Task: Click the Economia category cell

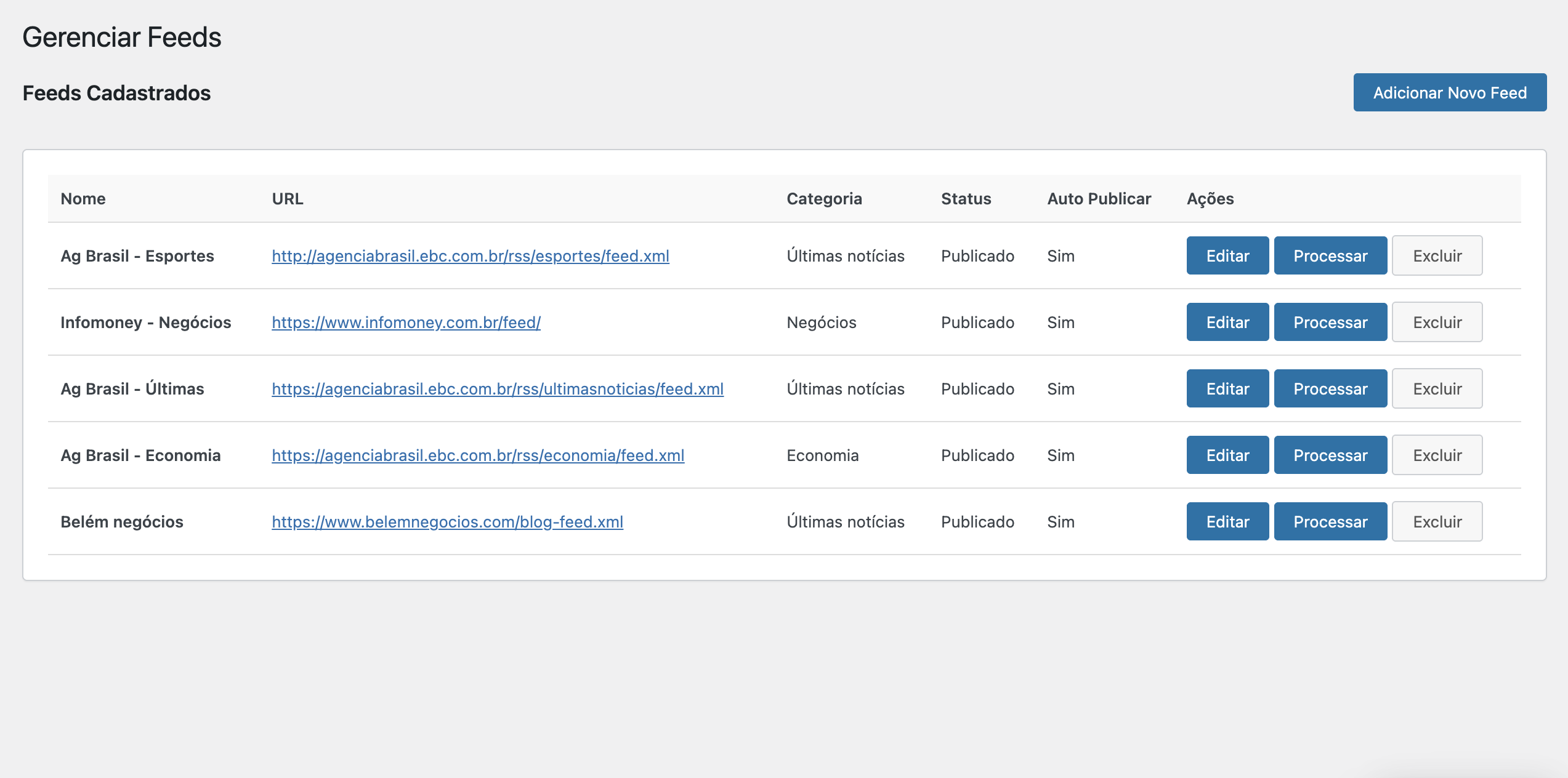Action: pyautogui.click(x=823, y=455)
